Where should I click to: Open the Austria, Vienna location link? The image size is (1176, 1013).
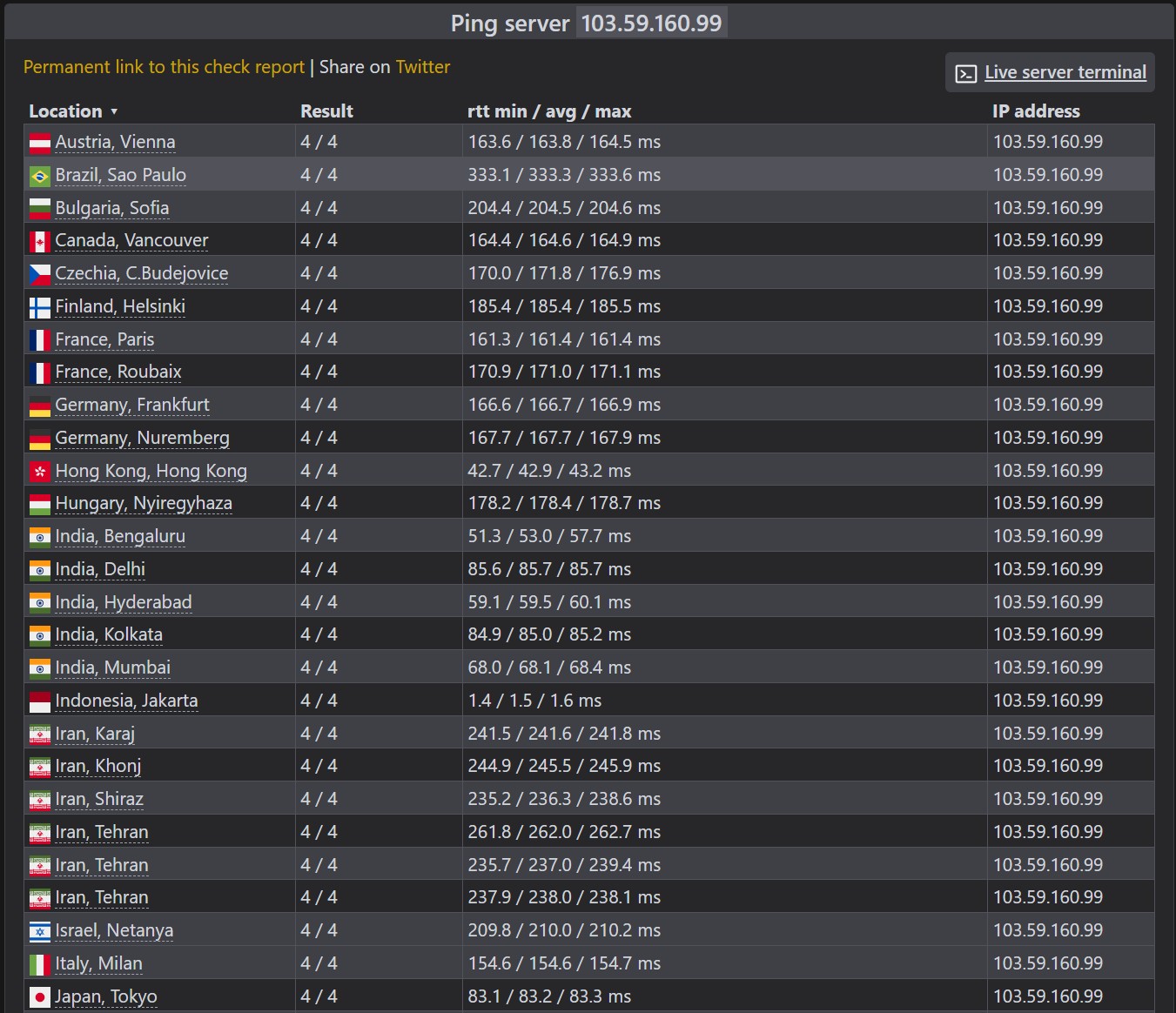tap(115, 142)
